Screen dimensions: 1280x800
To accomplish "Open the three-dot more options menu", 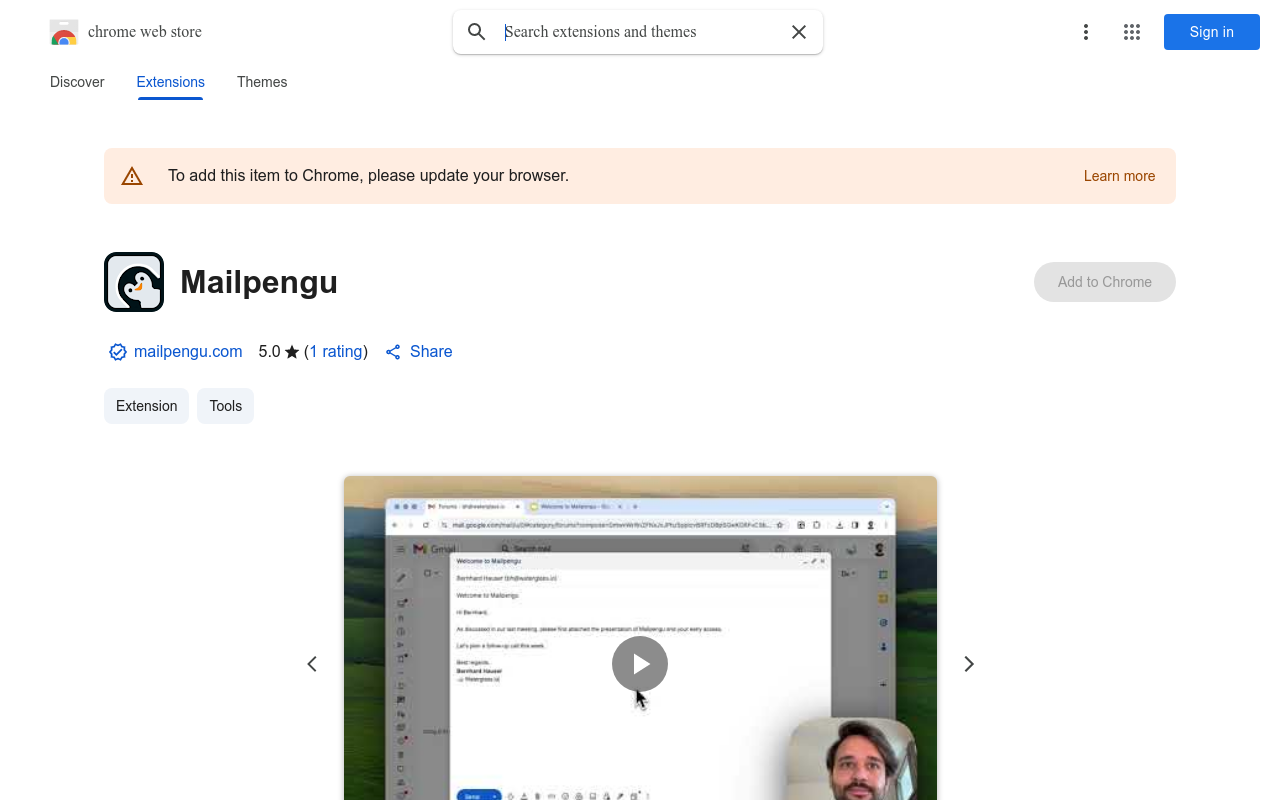I will pos(1086,32).
